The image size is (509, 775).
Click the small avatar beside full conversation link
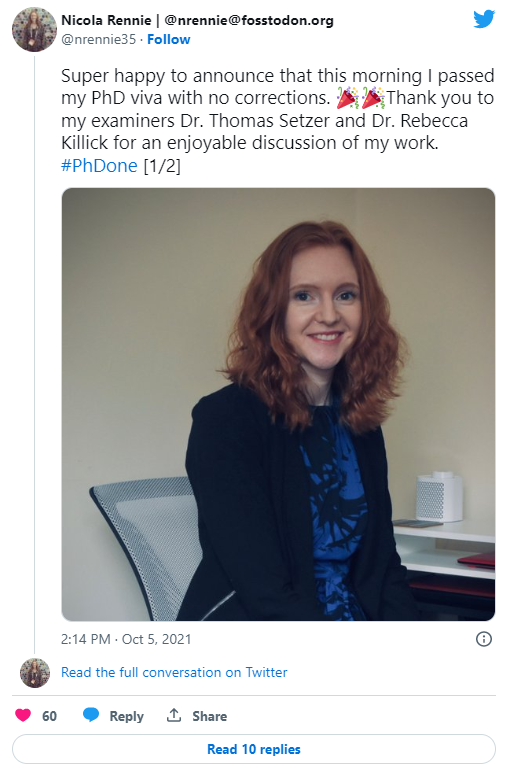click(x=35, y=673)
